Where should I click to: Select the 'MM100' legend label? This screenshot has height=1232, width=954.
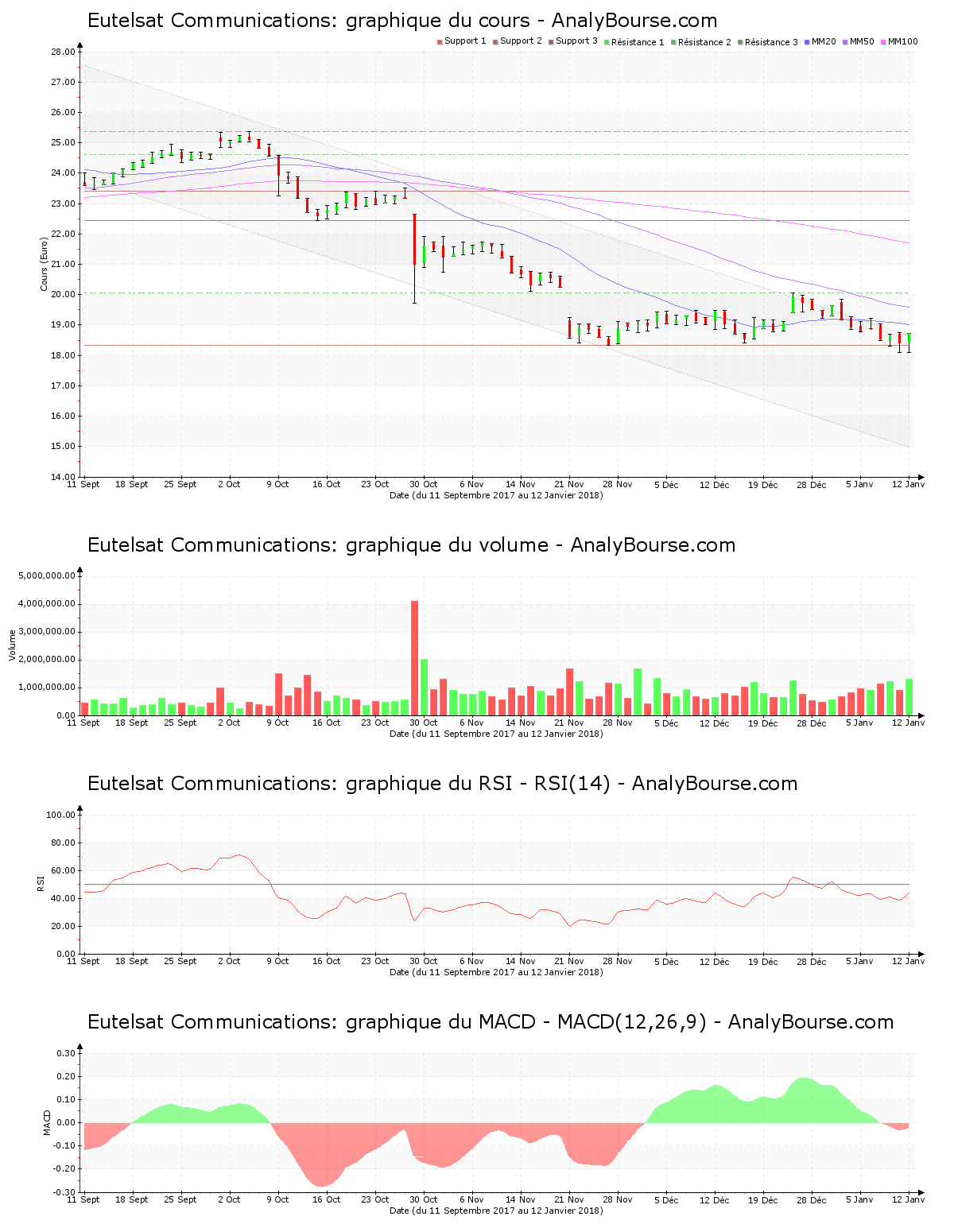coord(902,41)
